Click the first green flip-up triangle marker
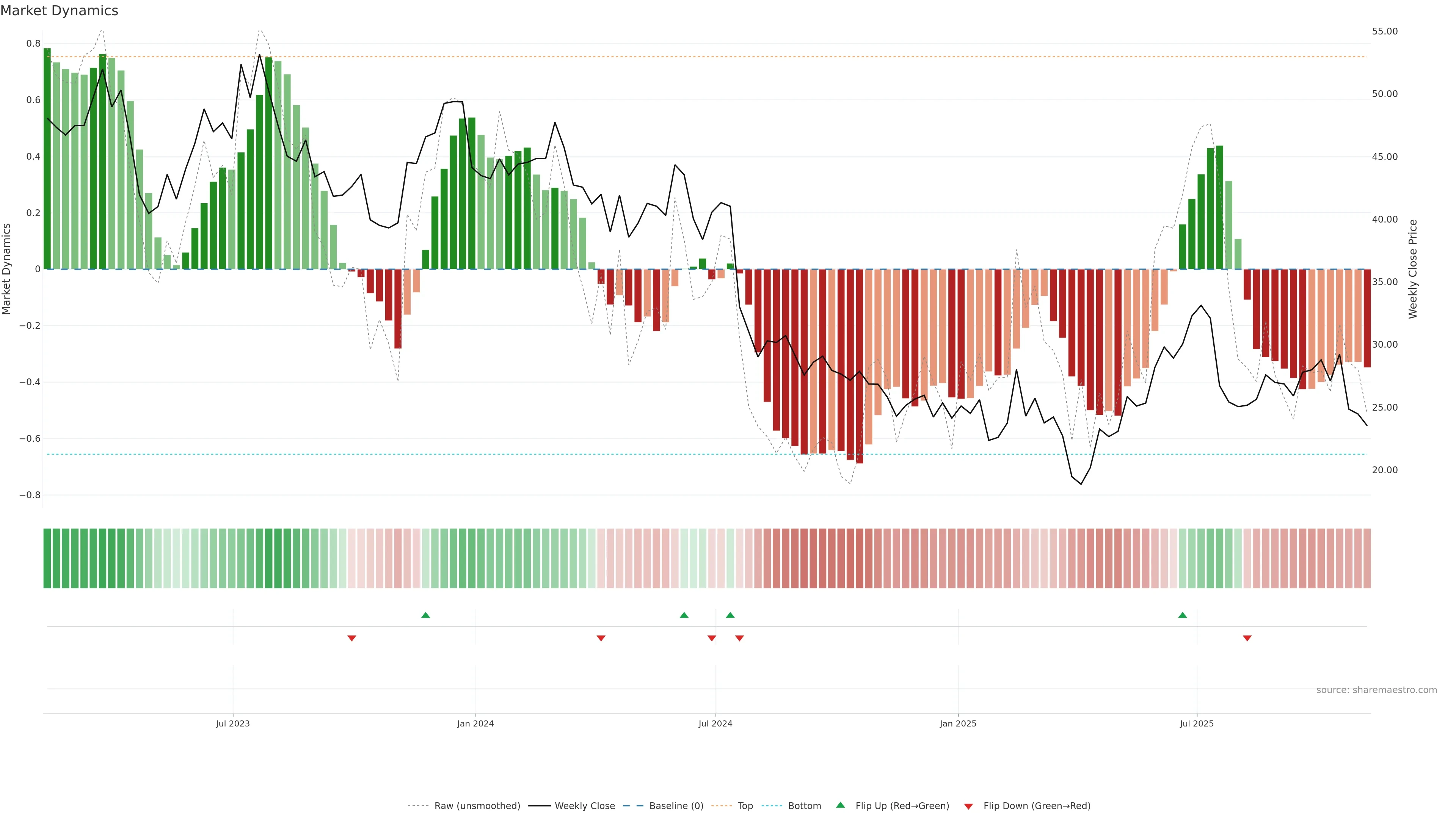 click(x=425, y=615)
